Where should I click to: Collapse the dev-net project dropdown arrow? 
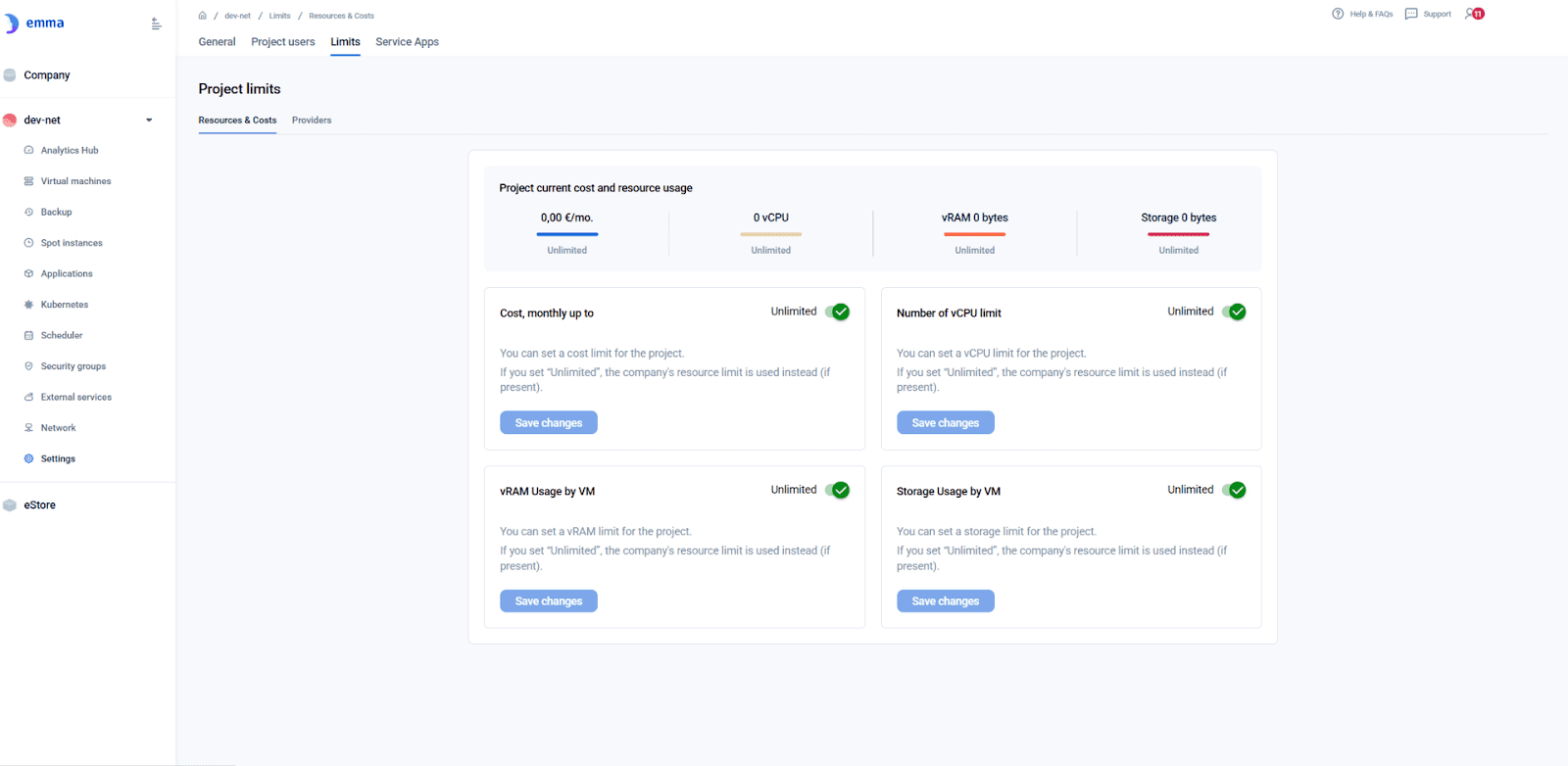(x=149, y=120)
